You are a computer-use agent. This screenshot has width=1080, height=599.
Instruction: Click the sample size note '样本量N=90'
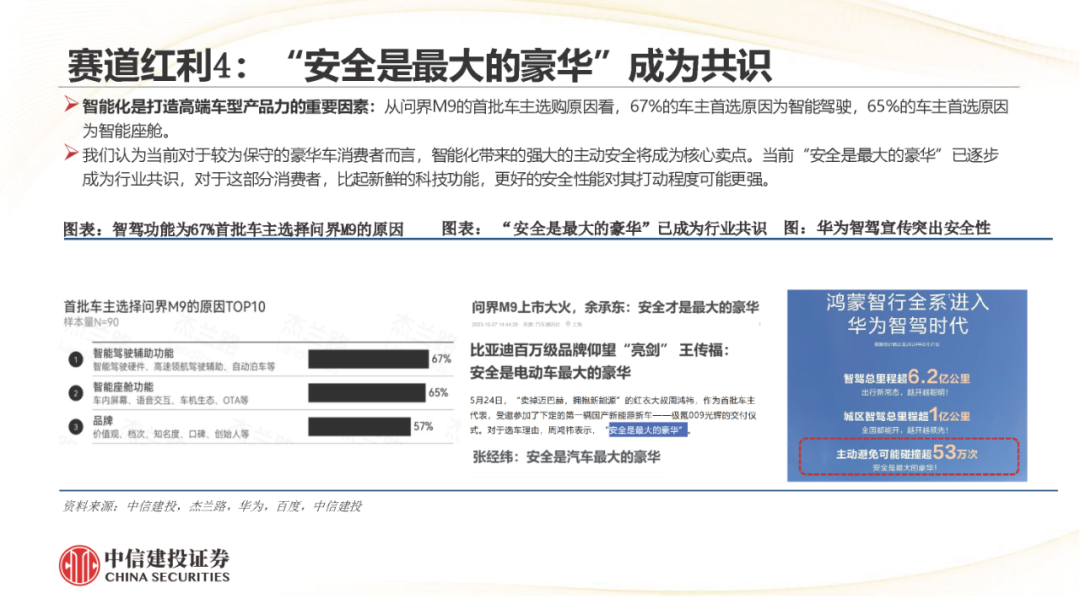[91, 322]
